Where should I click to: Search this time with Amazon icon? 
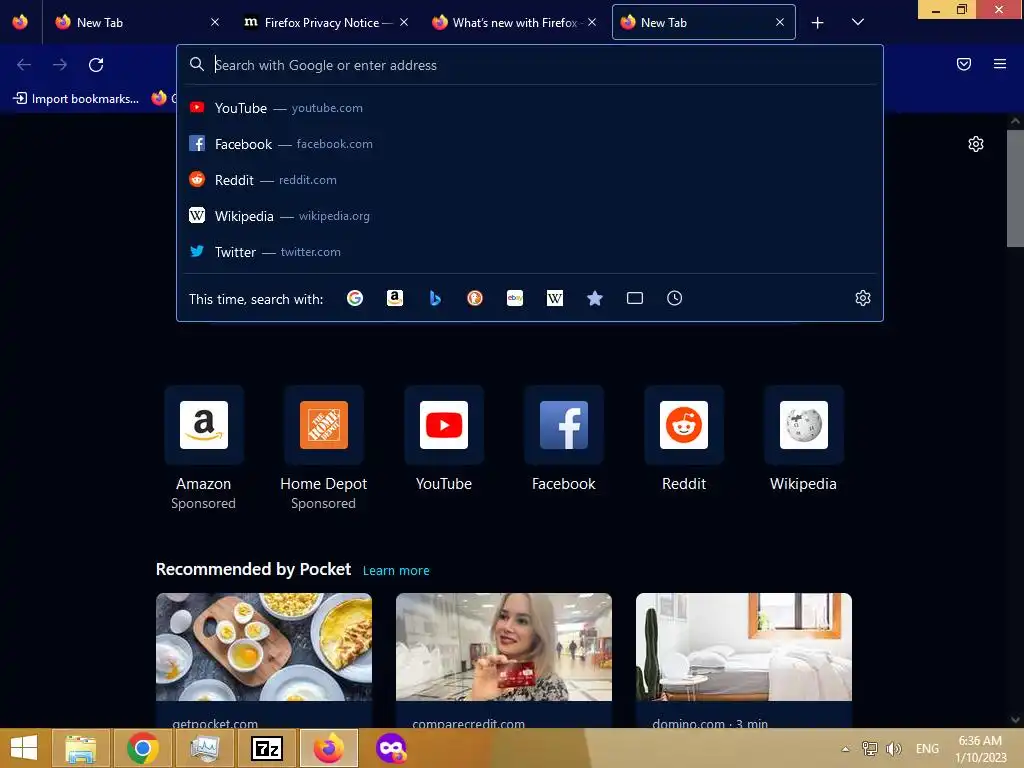395,298
